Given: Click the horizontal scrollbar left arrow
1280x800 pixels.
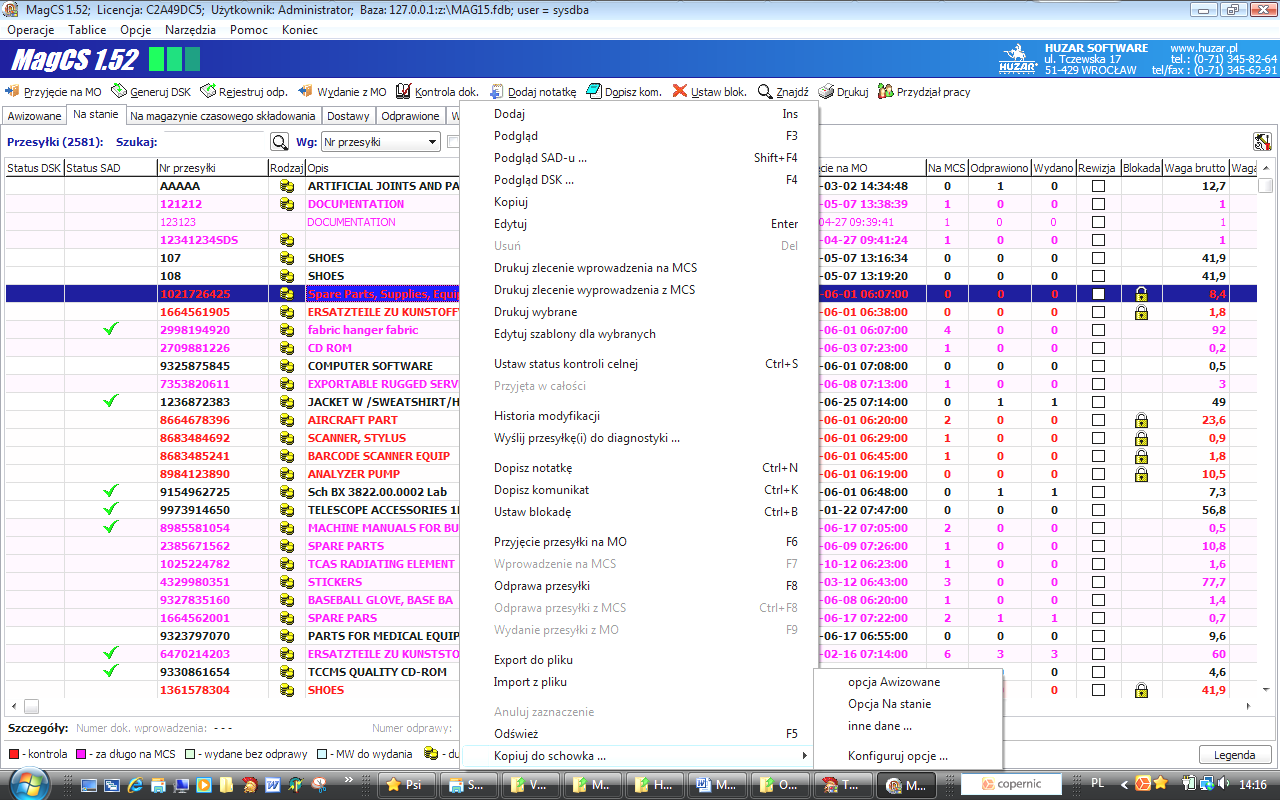Looking at the screenshot, I should [13, 706].
